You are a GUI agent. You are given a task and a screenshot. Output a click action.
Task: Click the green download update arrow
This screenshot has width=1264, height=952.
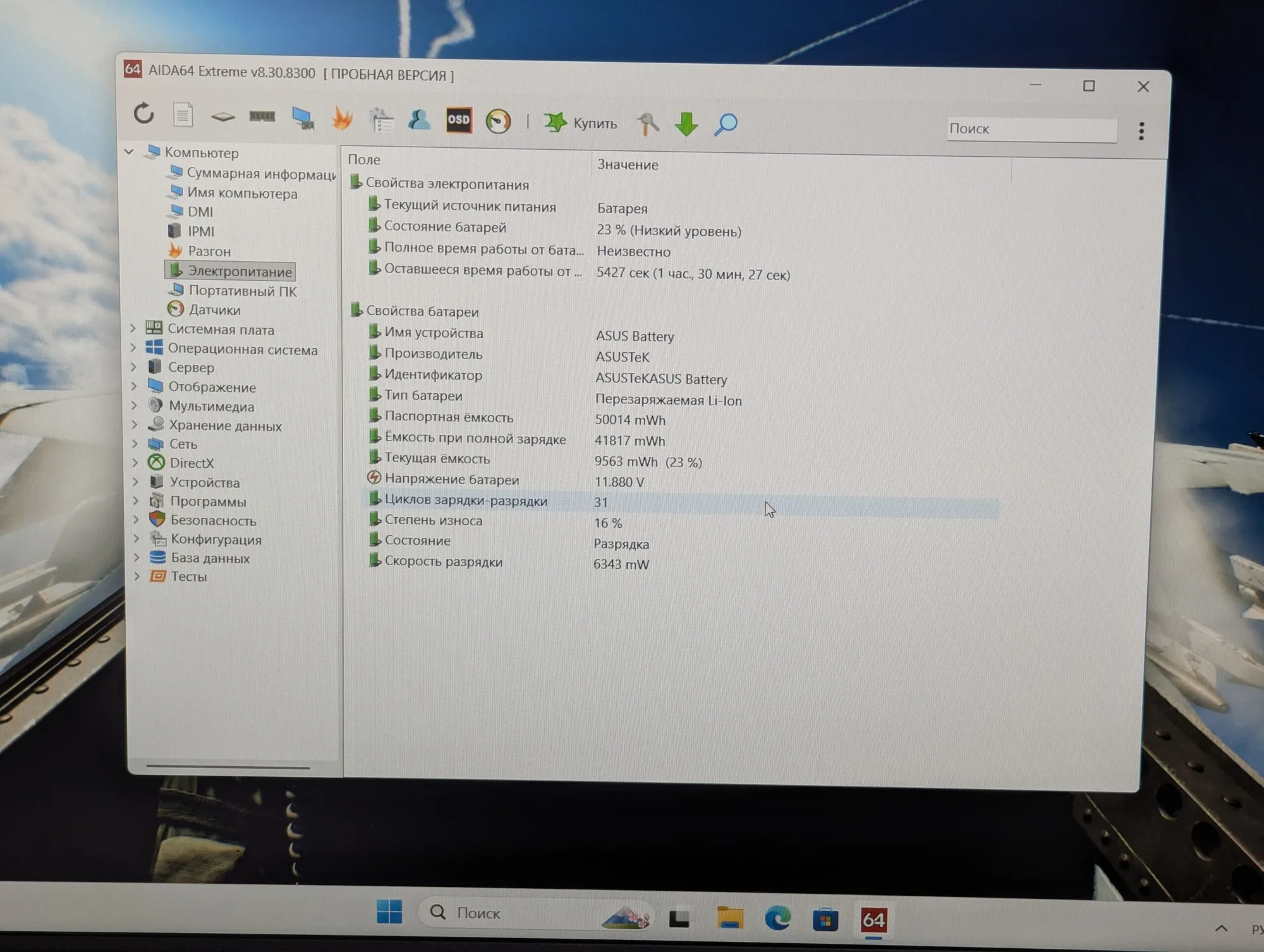click(x=686, y=124)
